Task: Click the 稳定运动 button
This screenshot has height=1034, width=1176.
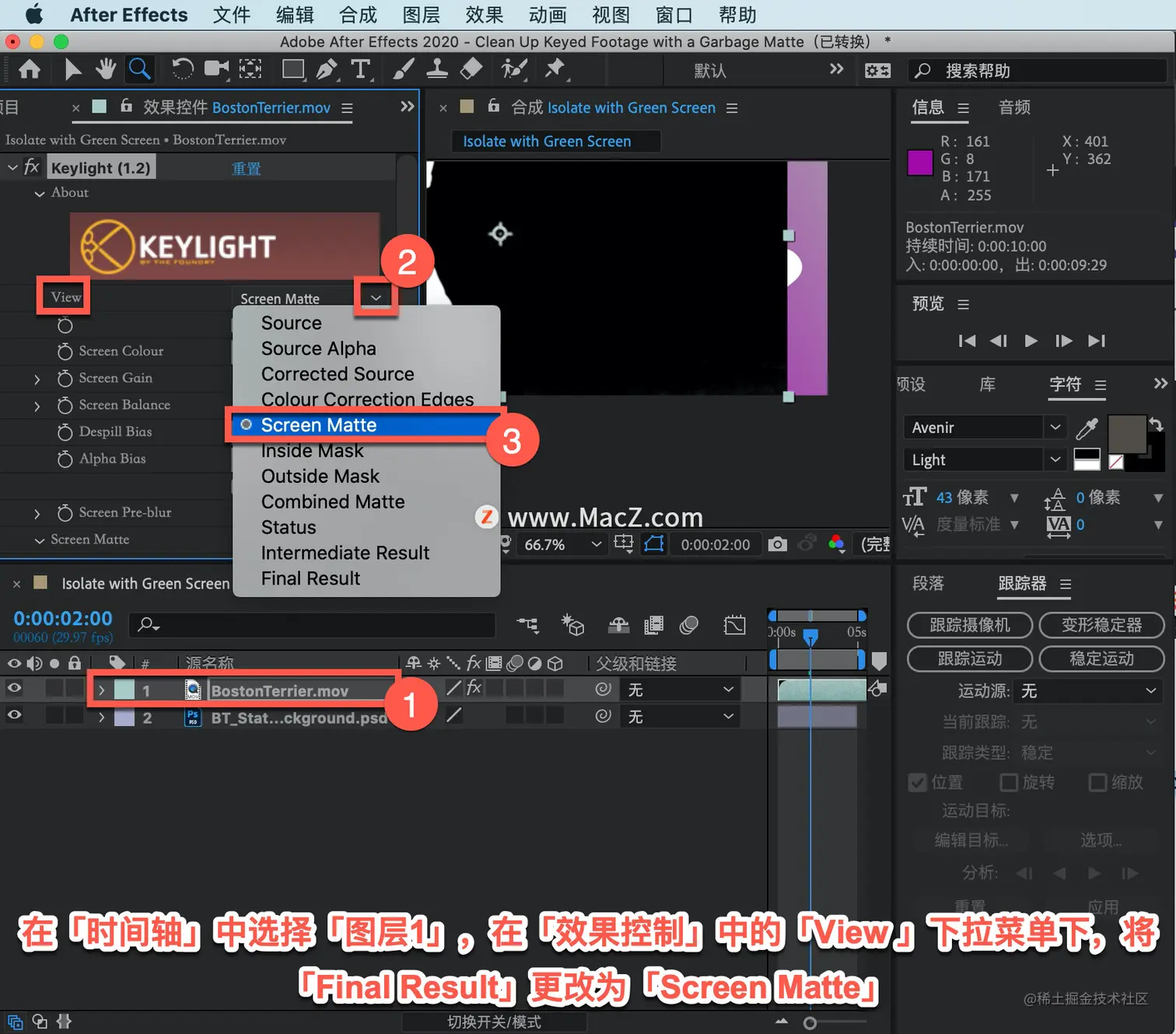Action: pos(1101,658)
